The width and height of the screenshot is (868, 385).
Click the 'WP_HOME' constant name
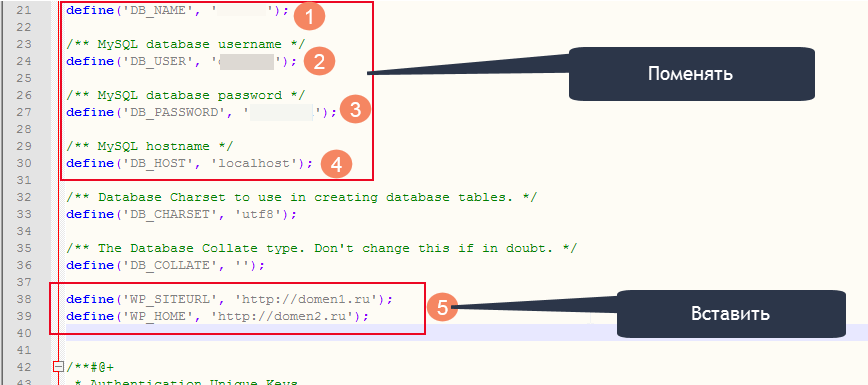pyautogui.click(x=158, y=316)
